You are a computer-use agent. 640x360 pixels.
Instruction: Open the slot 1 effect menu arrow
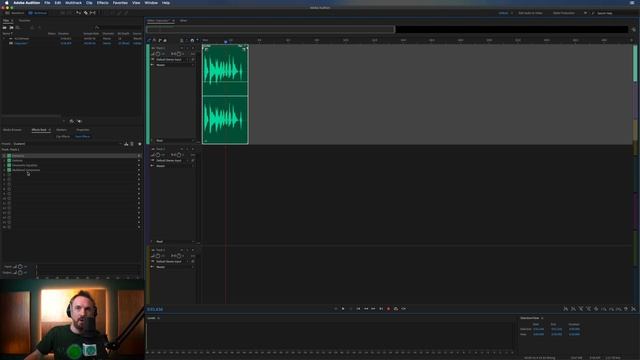click(139, 156)
